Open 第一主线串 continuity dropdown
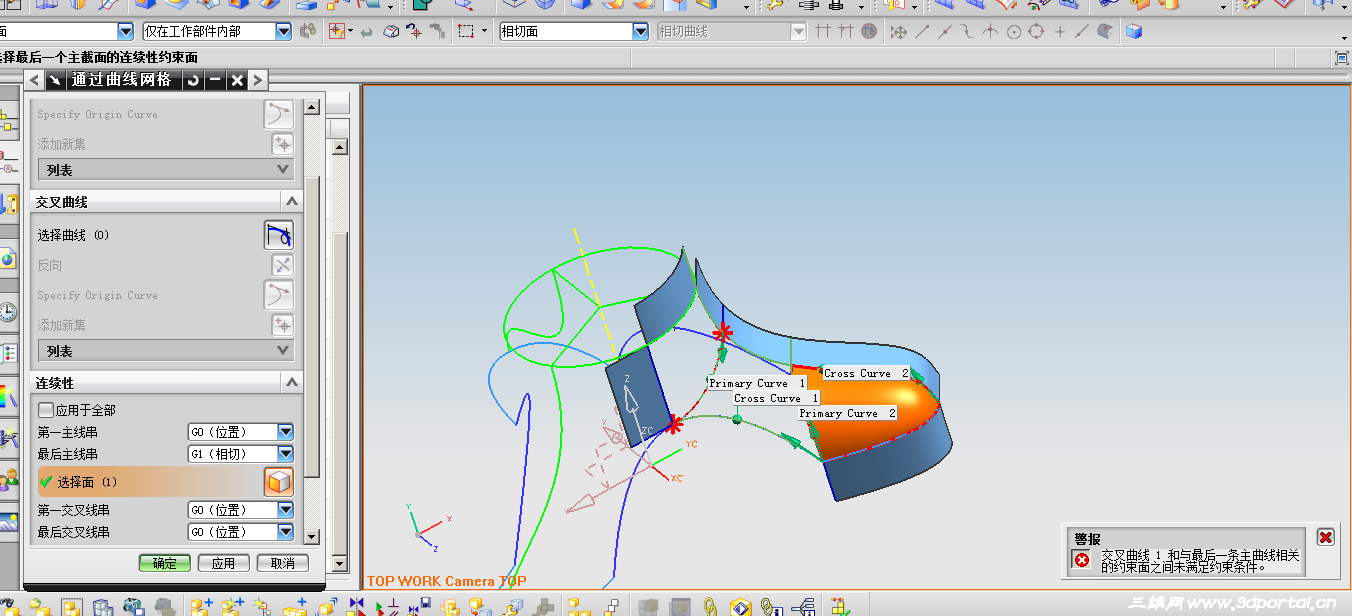This screenshot has height=616, width=1352. click(x=285, y=432)
